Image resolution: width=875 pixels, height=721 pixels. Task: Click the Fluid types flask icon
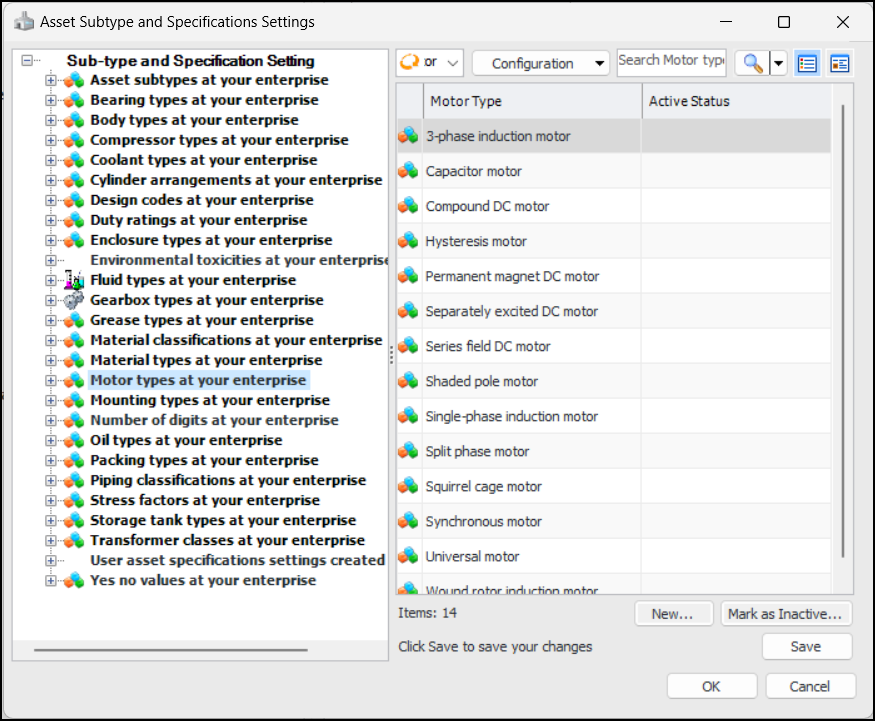coord(74,280)
